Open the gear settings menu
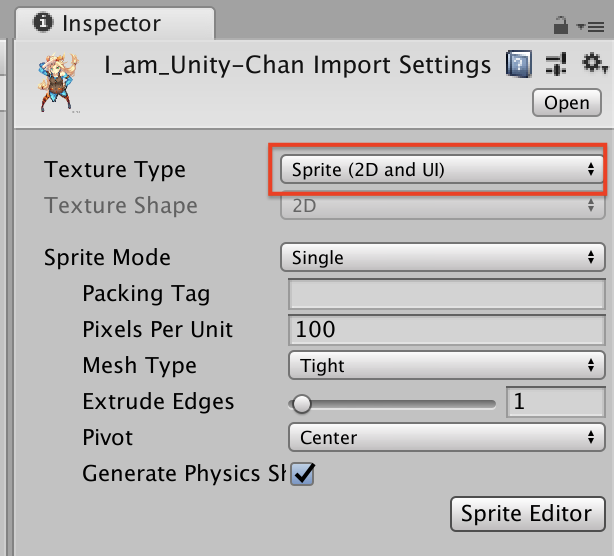This screenshot has height=556, width=614. [594, 65]
